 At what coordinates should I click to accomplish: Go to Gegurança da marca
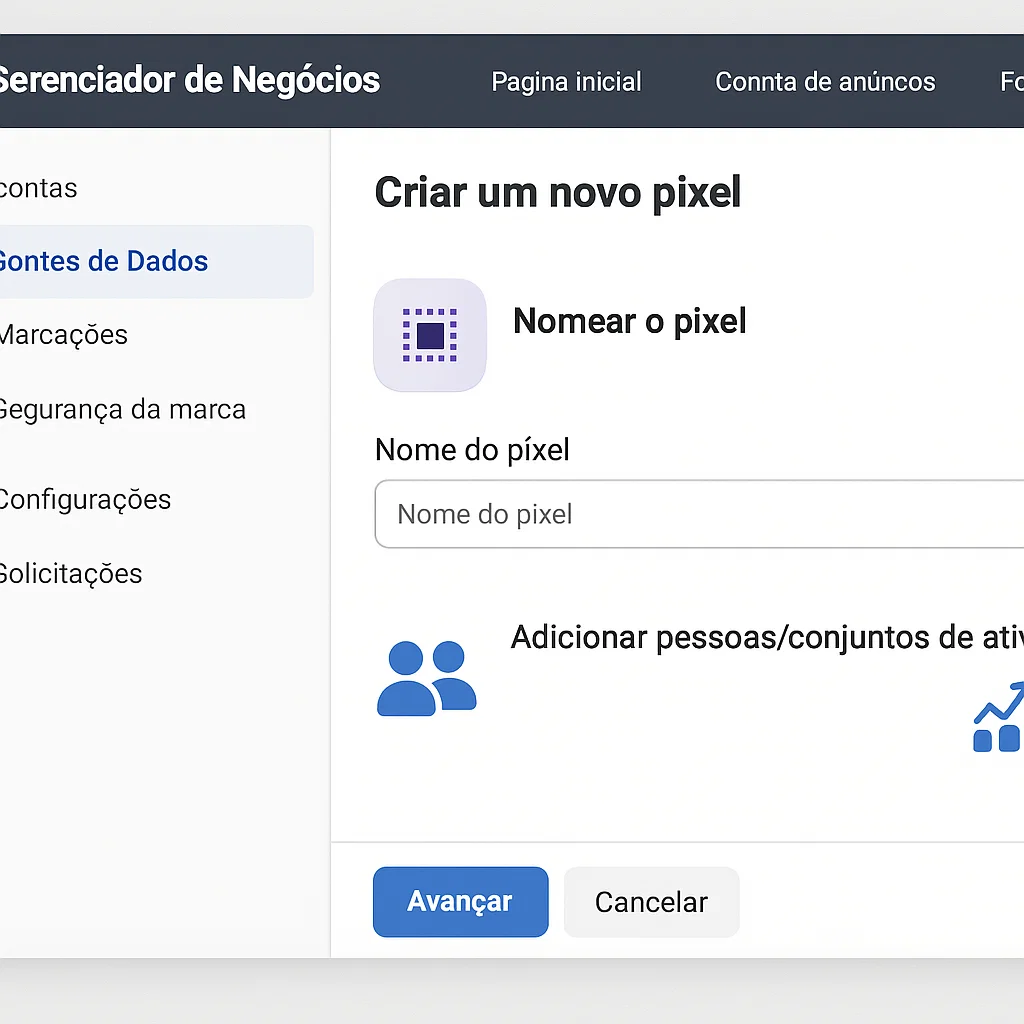[123, 410]
